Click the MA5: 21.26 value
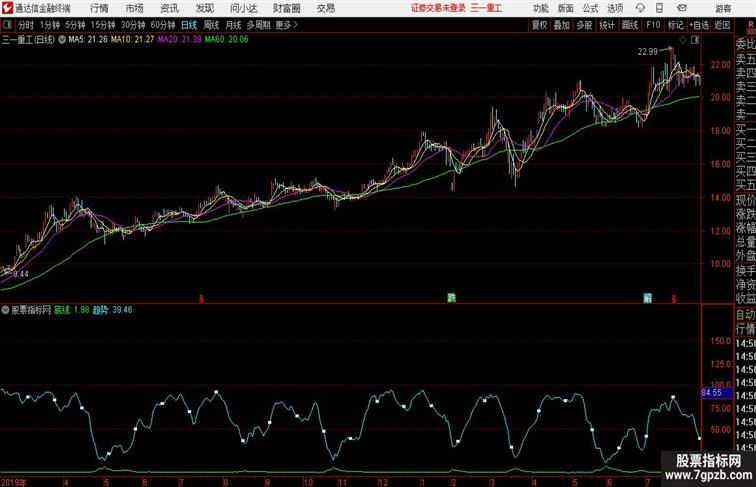The width and height of the screenshot is (756, 487). 88,40
